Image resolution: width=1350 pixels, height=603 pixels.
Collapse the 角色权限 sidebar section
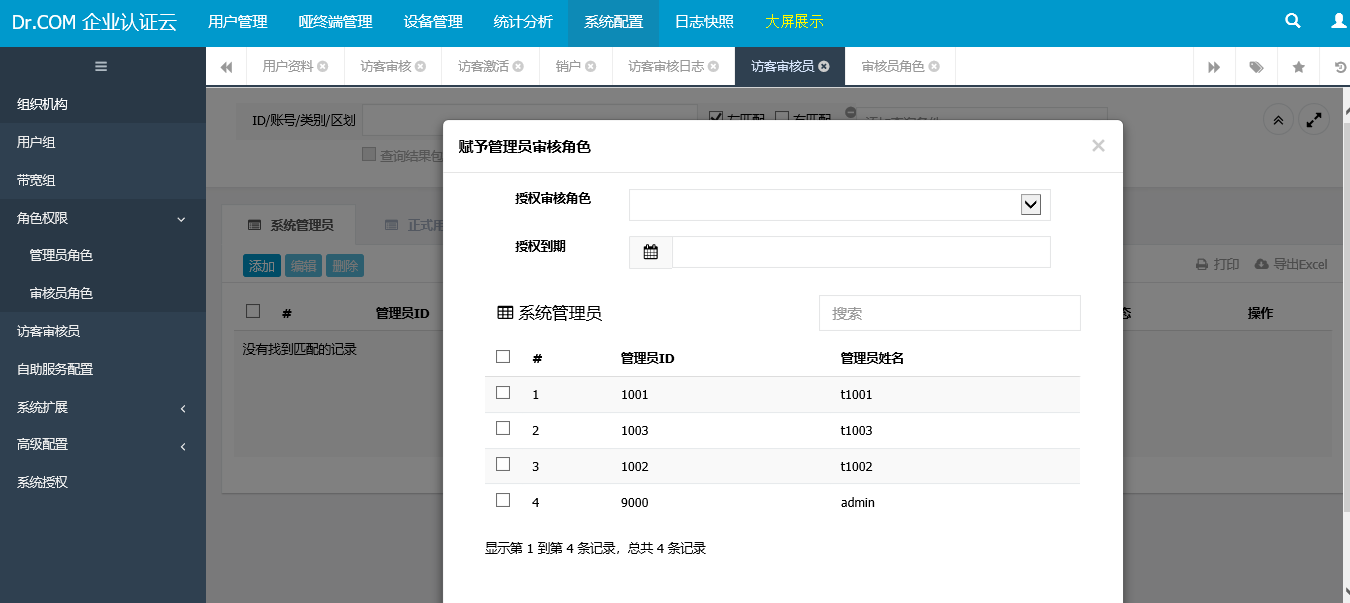pyautogui.click(x=102, y=218)
